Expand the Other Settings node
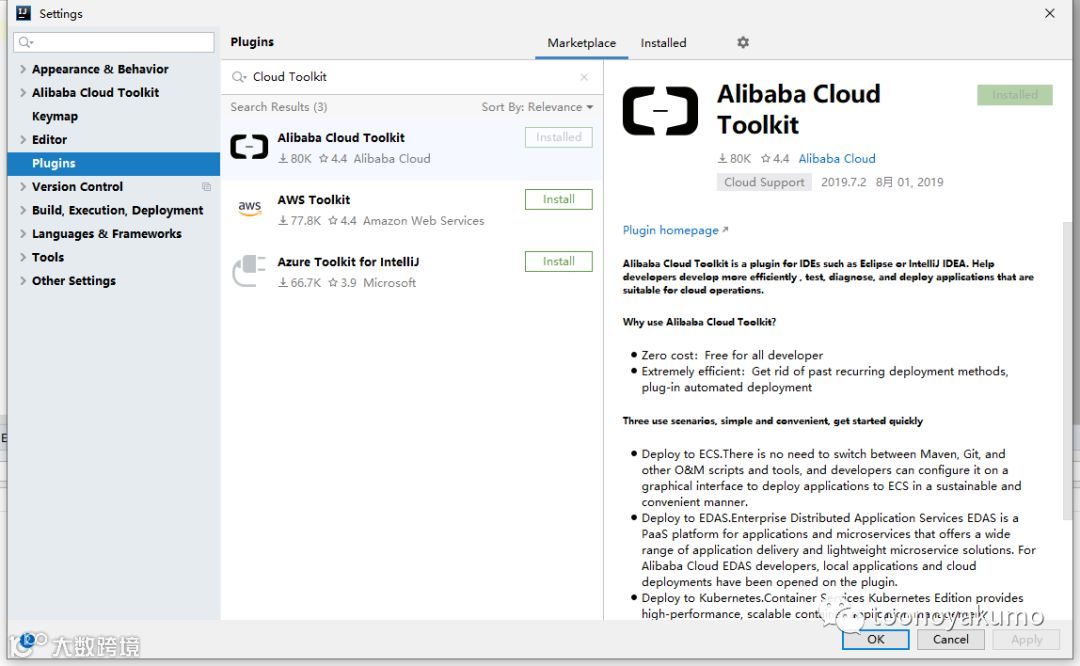 [x=23, y=281]
